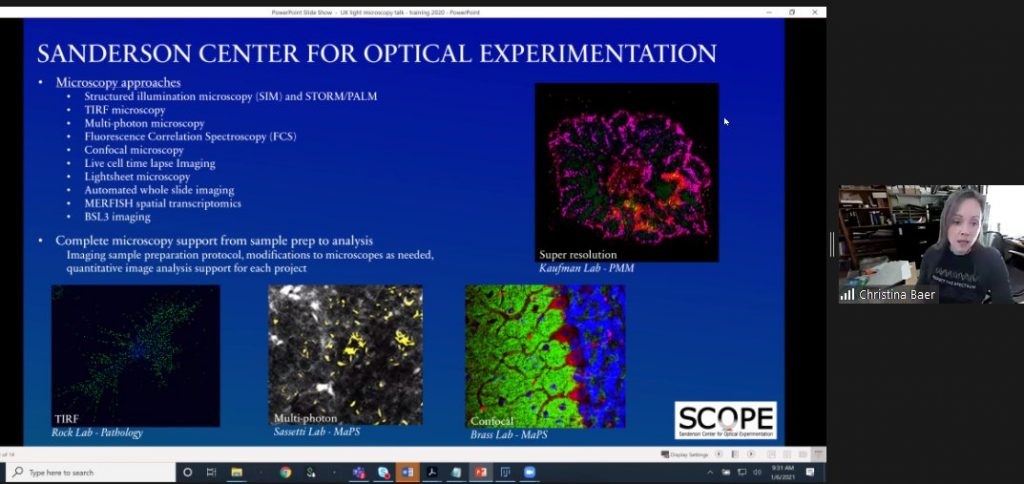The height and width of the screenshot is (484, 1024).
Task: Click the SCOPE logo on the slide
Action: click(725, 420)
